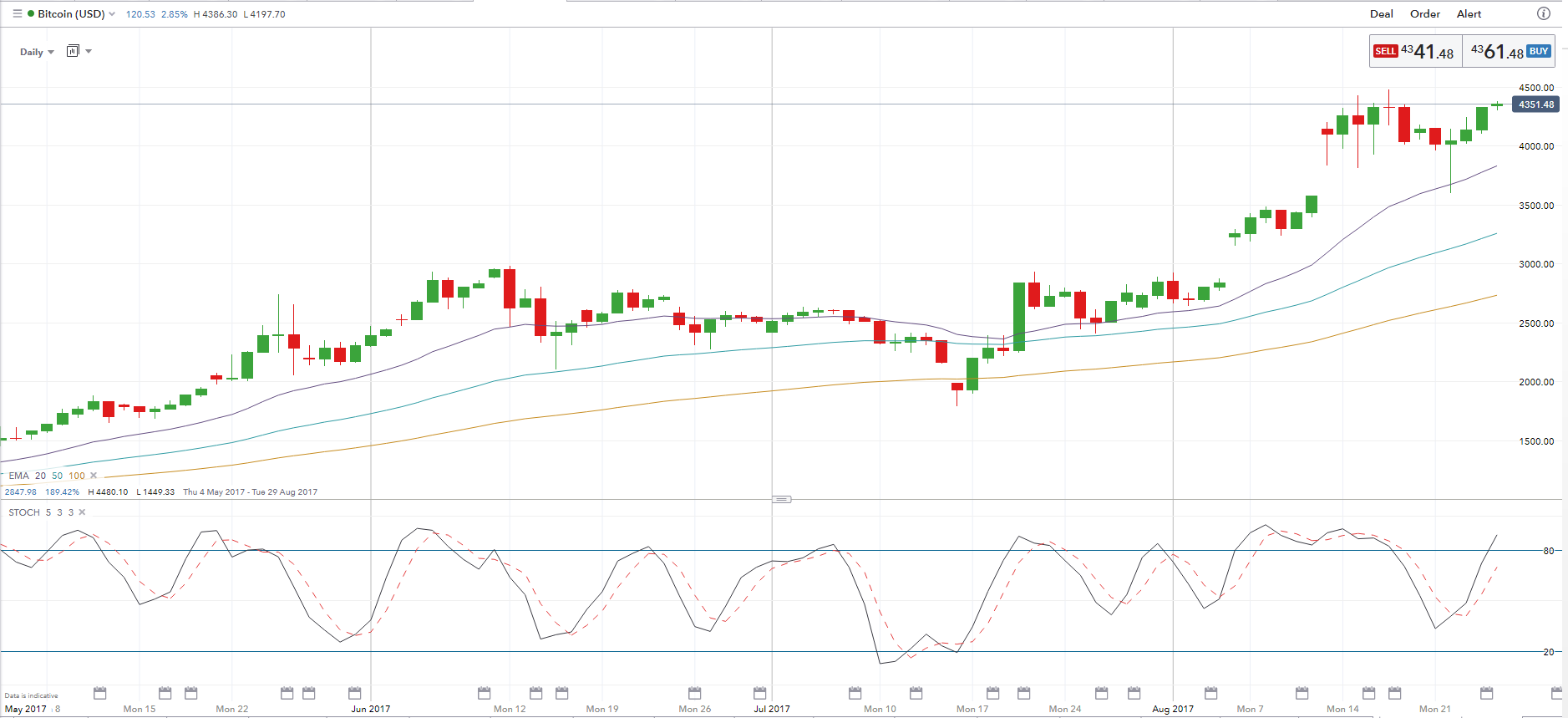Click the daily high H 4386.30
Viewport: 1568px width, 718px height.
(216, 14)
